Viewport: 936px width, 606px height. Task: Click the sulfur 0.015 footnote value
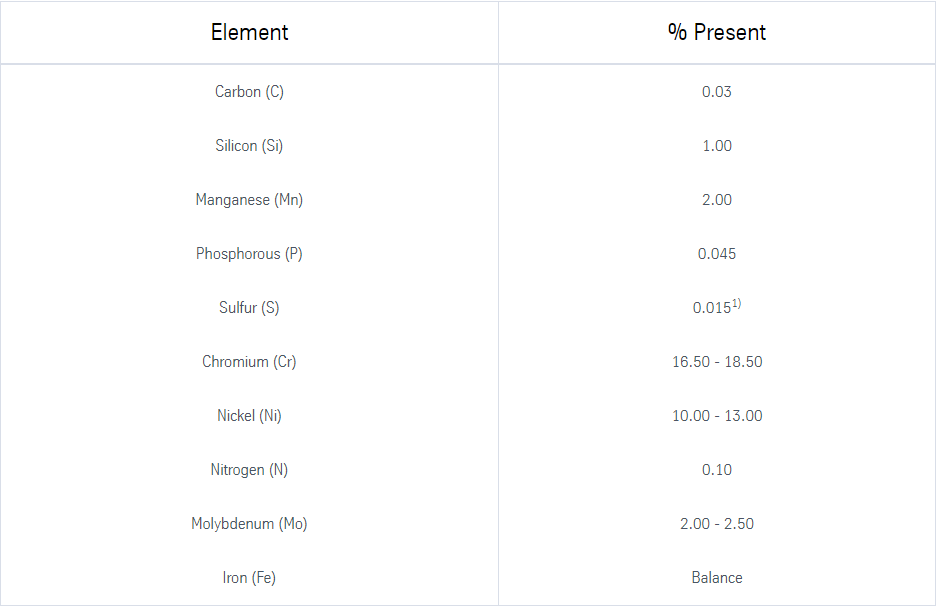[x=715, y=308]
